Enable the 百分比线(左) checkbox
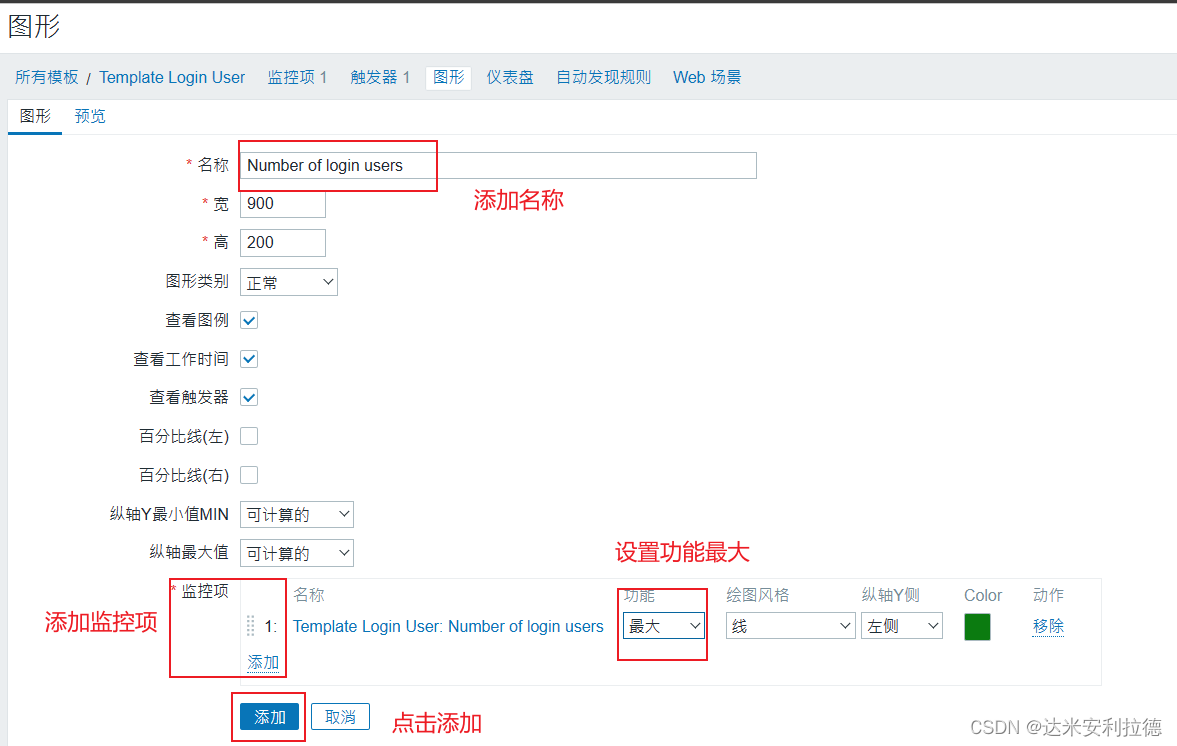The width and height of the screenshot is (1177, 746). pos(249,437)
